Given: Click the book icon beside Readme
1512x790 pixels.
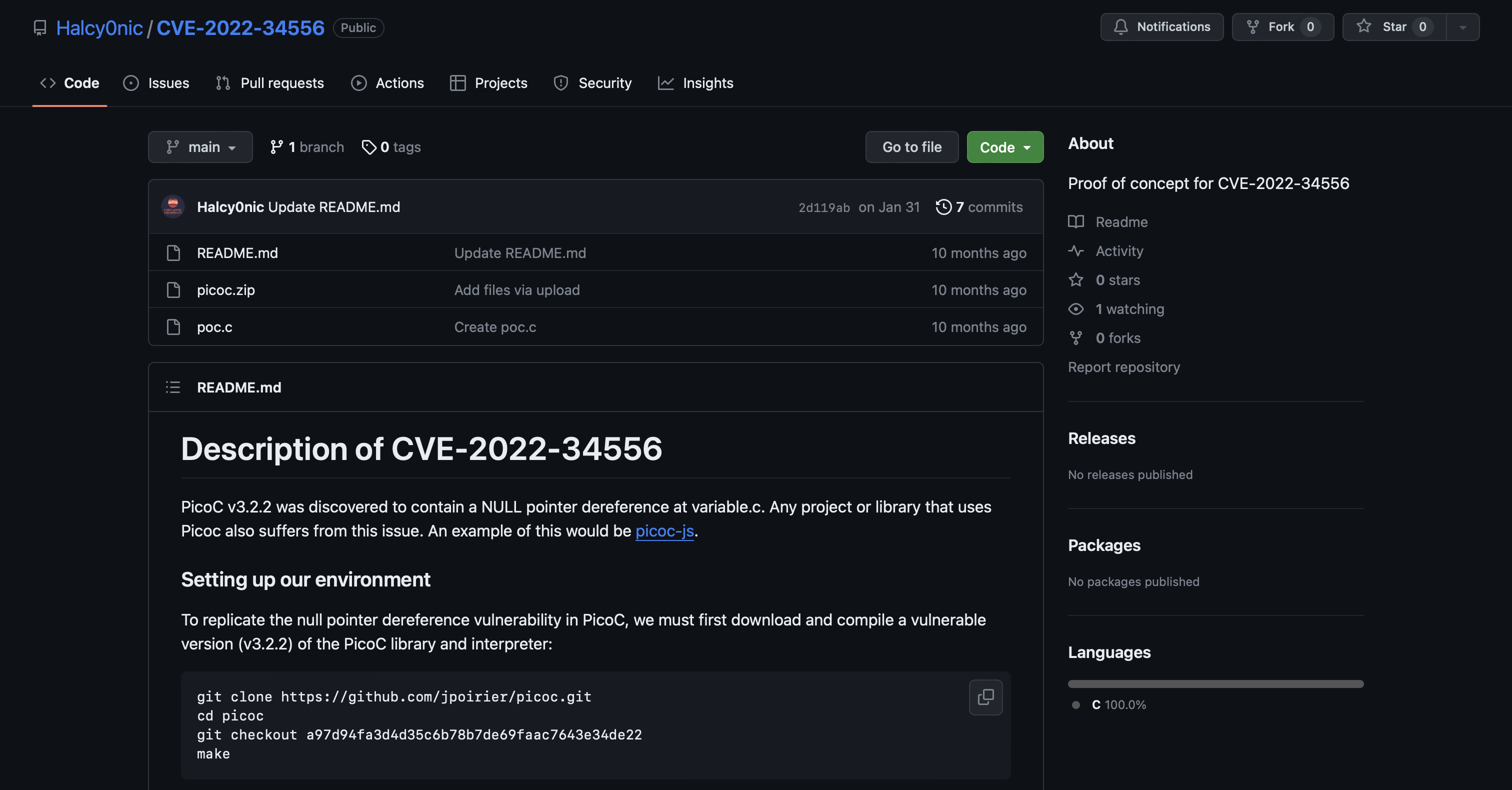Looking at the screenshot, I should (x=1075, y=222).
